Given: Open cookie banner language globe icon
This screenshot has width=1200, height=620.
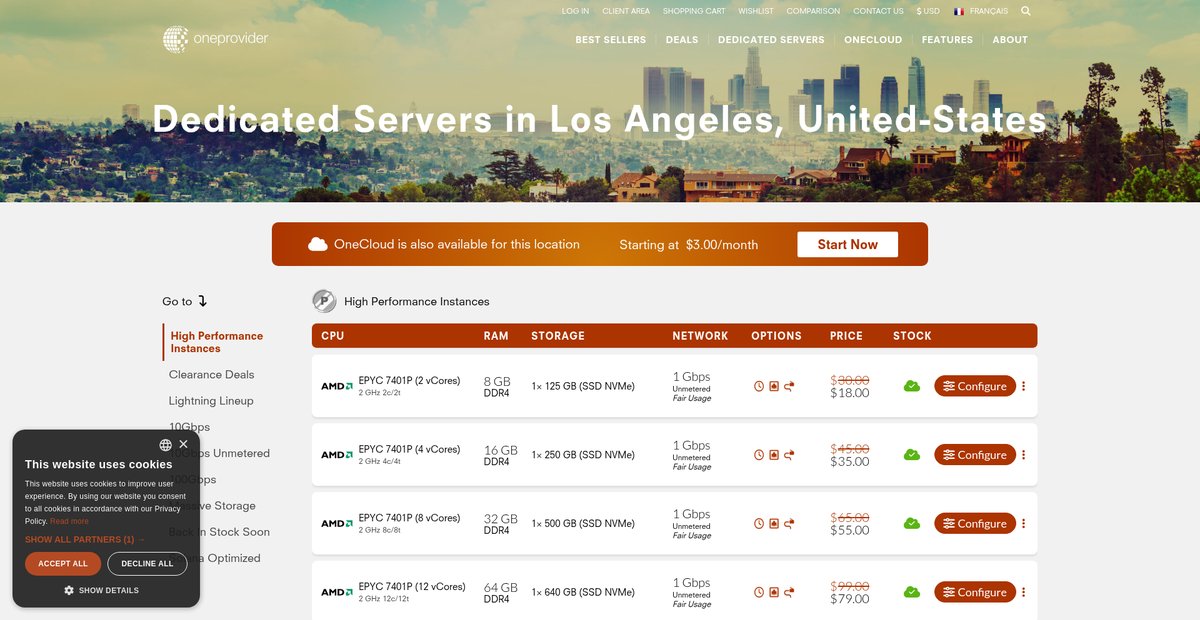Looking at the screenshot, I should [165, 445].
